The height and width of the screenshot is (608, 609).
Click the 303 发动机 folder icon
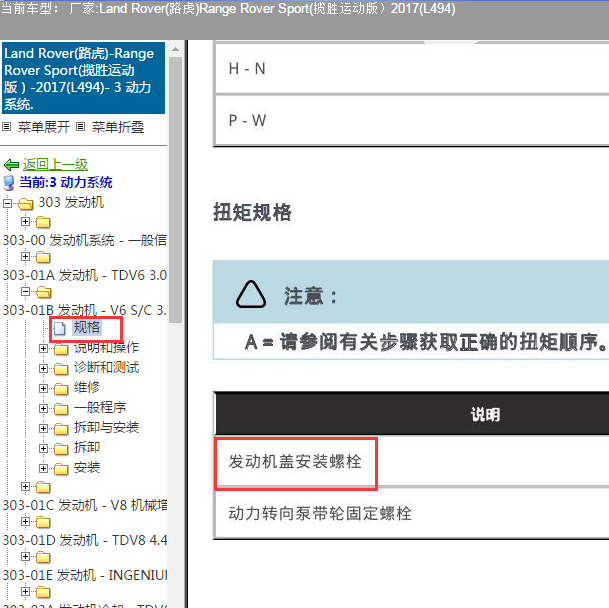pos(26,204)
